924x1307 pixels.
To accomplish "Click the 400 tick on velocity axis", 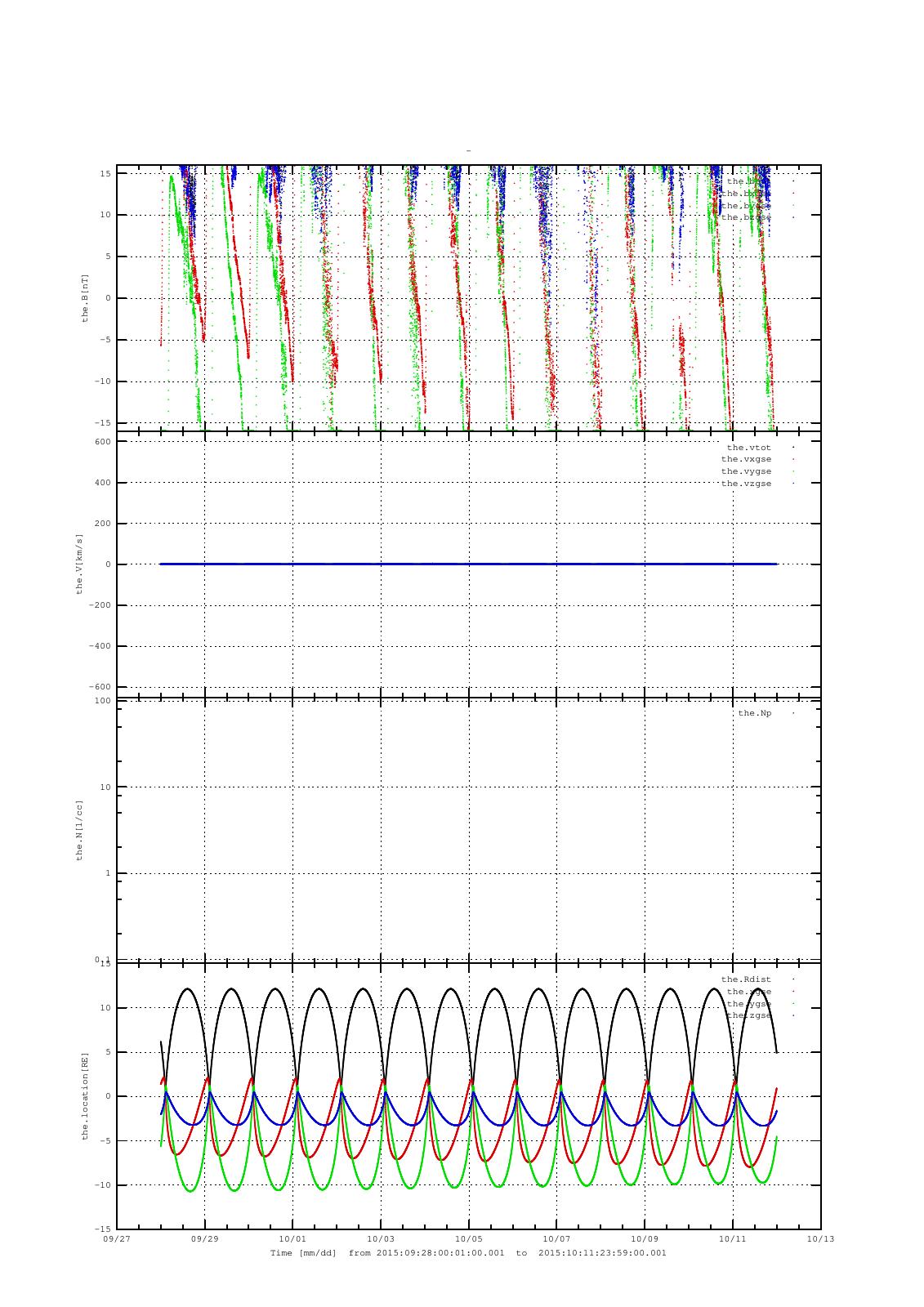I will [x=102, y=483].
